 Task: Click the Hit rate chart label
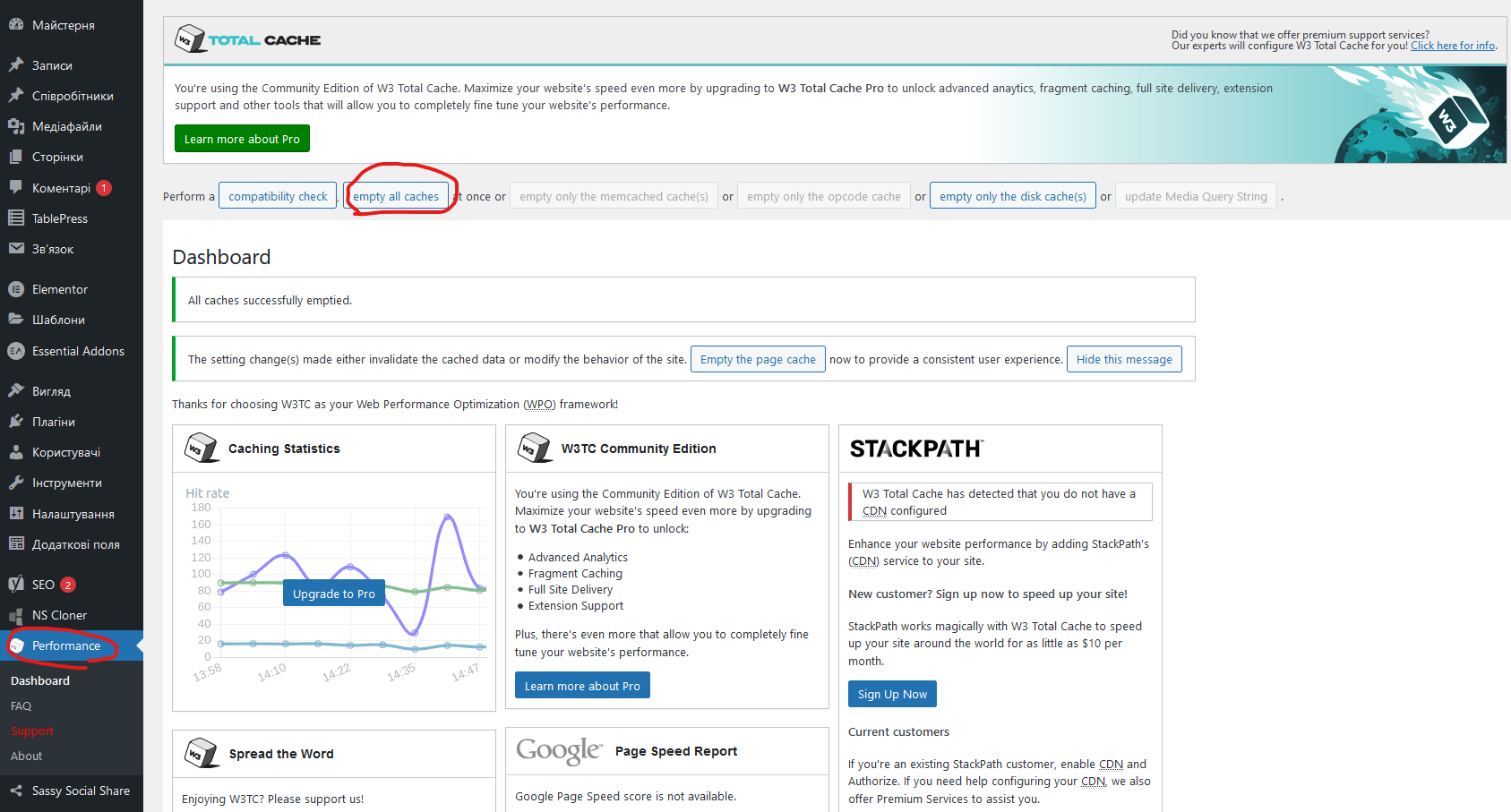pyautogui.click(x=207, y=493)
